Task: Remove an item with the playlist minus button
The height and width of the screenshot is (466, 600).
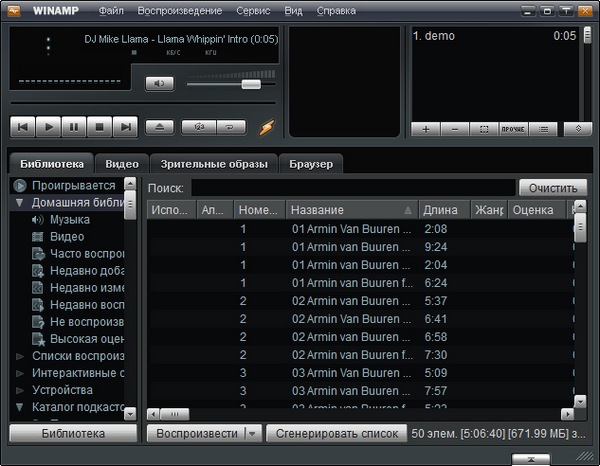Action: [x=454, y=129]
